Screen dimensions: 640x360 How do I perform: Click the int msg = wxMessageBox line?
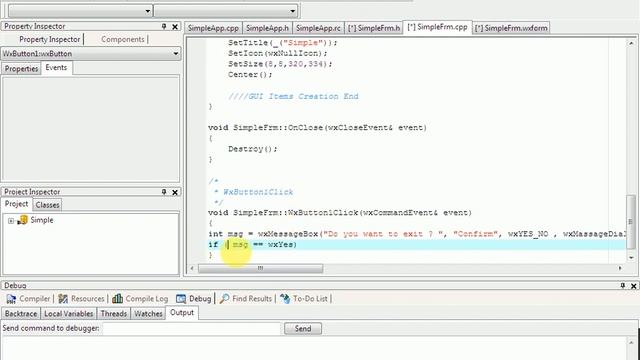coord(416,234)
